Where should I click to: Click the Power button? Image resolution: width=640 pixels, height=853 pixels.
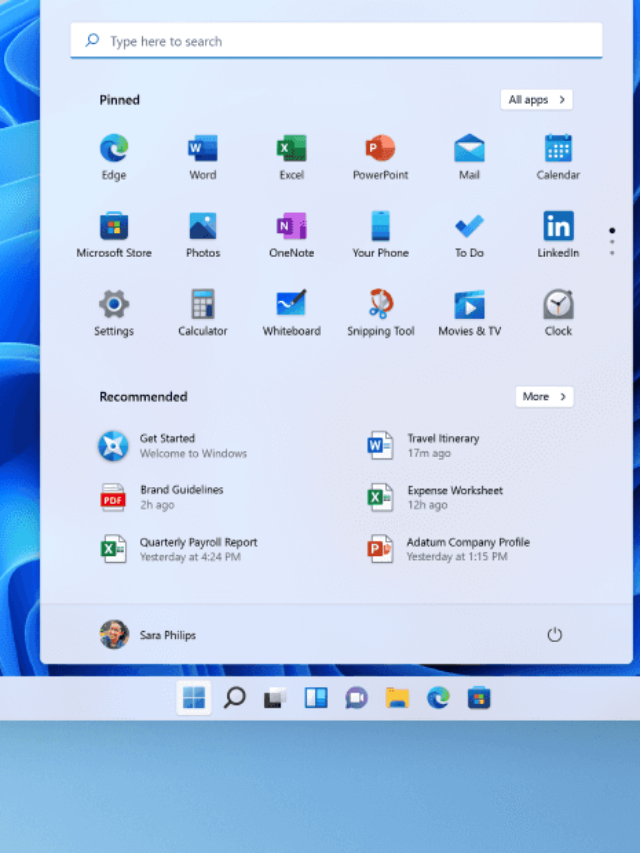pos(555,635)
